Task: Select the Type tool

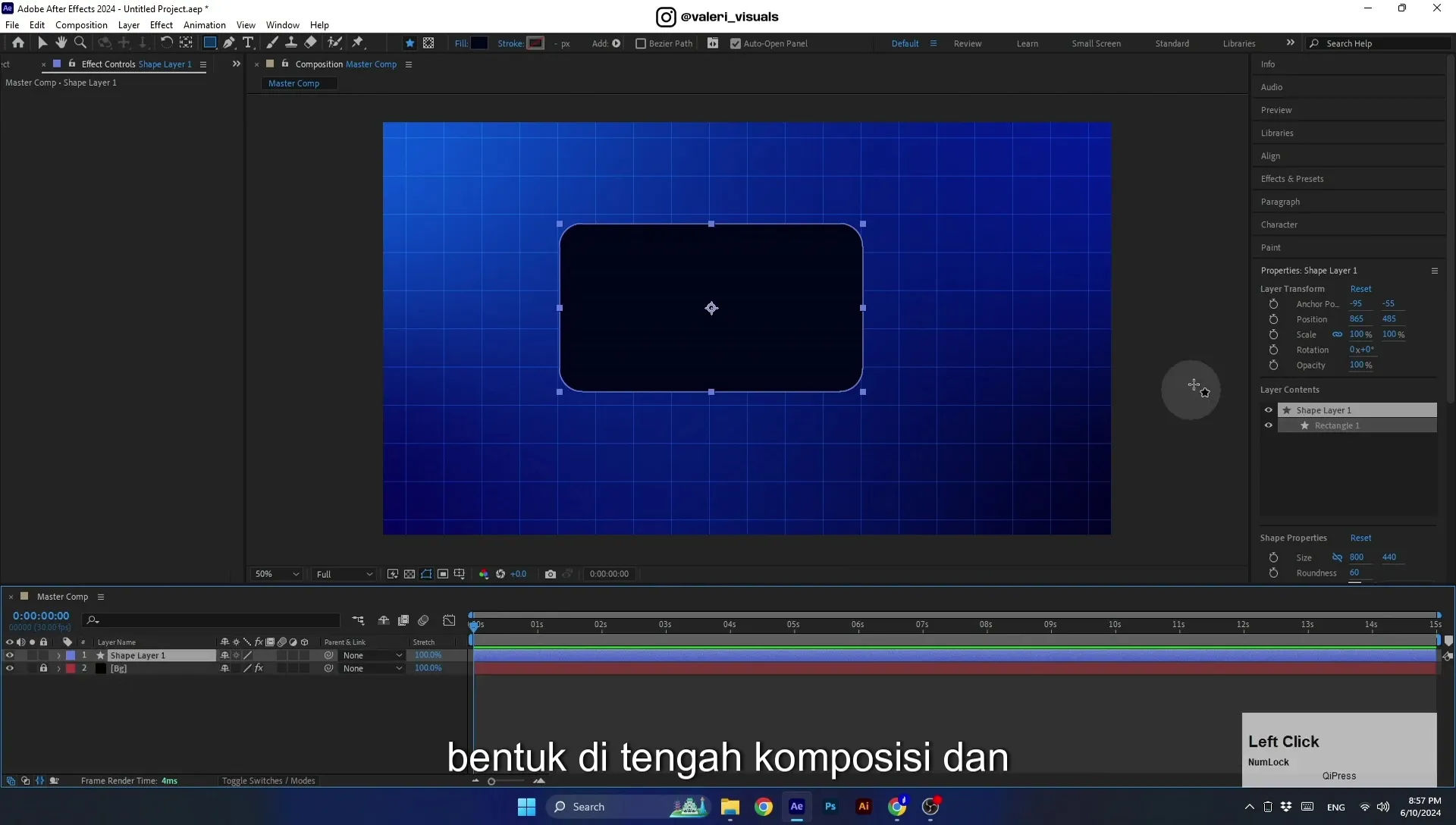Action: [x=248, y=43]
